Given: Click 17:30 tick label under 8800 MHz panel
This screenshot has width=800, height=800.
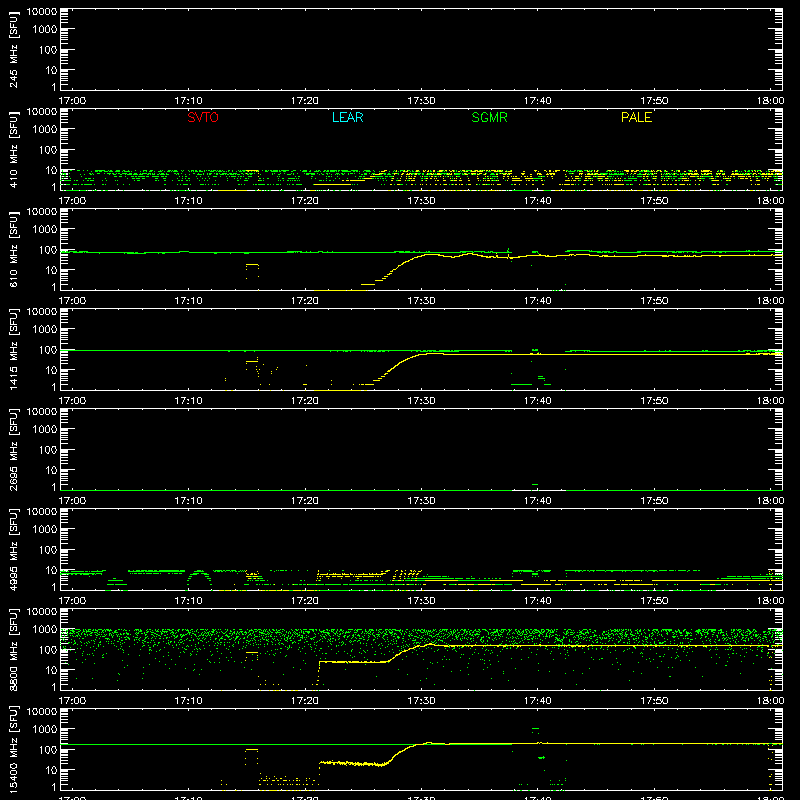Looking at the screenshot, I should (421, 701).
